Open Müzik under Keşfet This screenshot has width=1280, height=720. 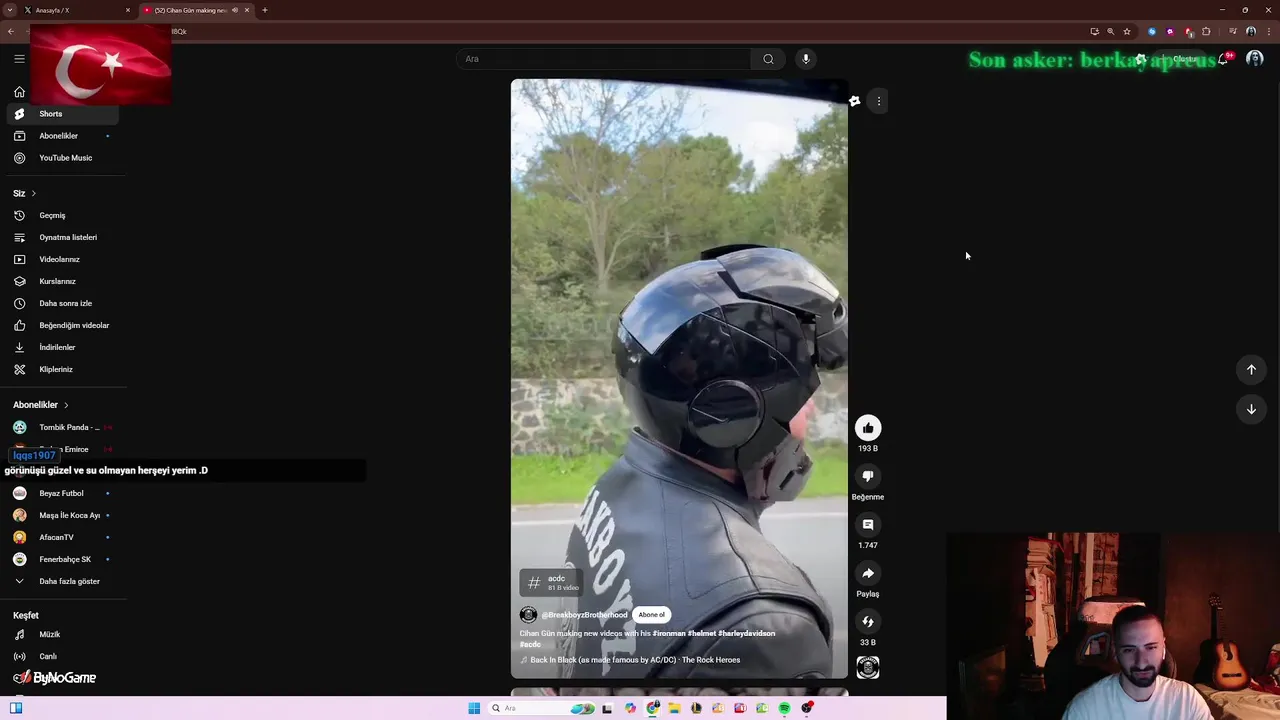pos(63,634)
